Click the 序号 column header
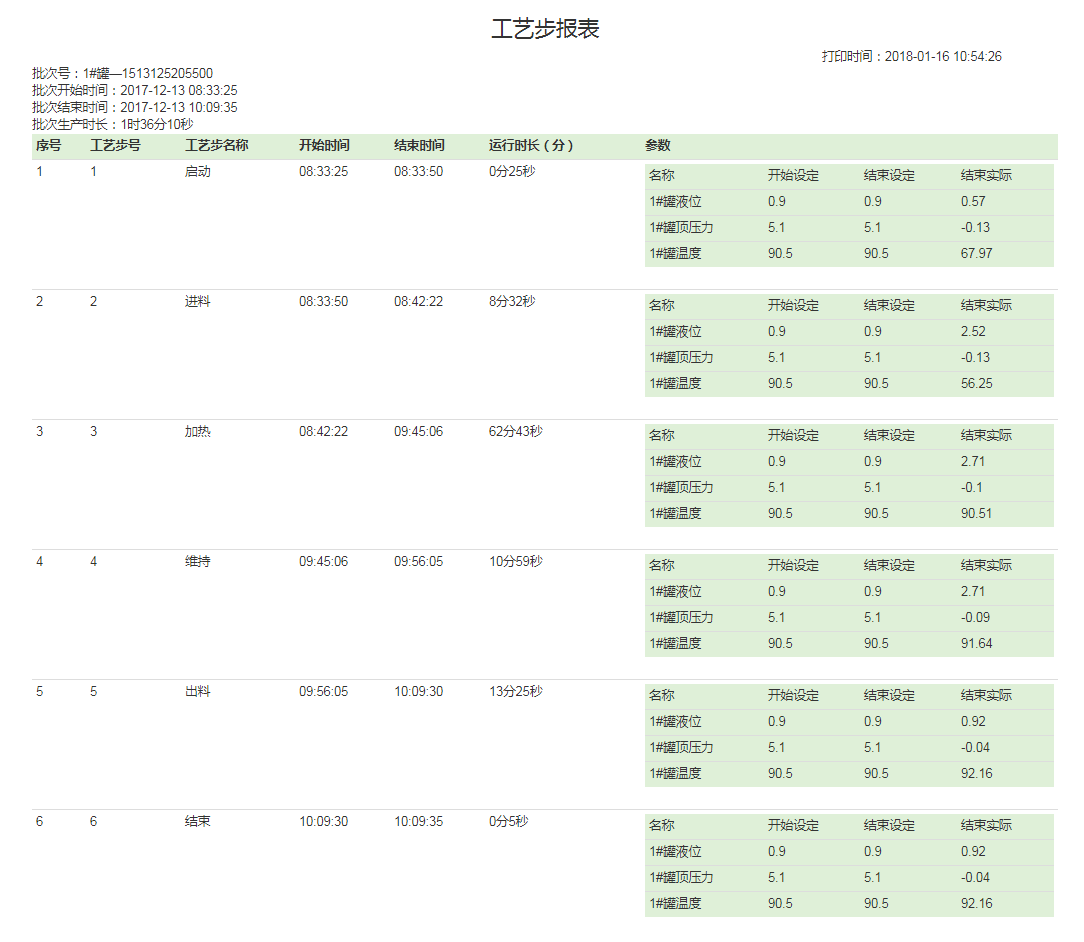This screenshot has width=1084, height=942. click(49, 146)
